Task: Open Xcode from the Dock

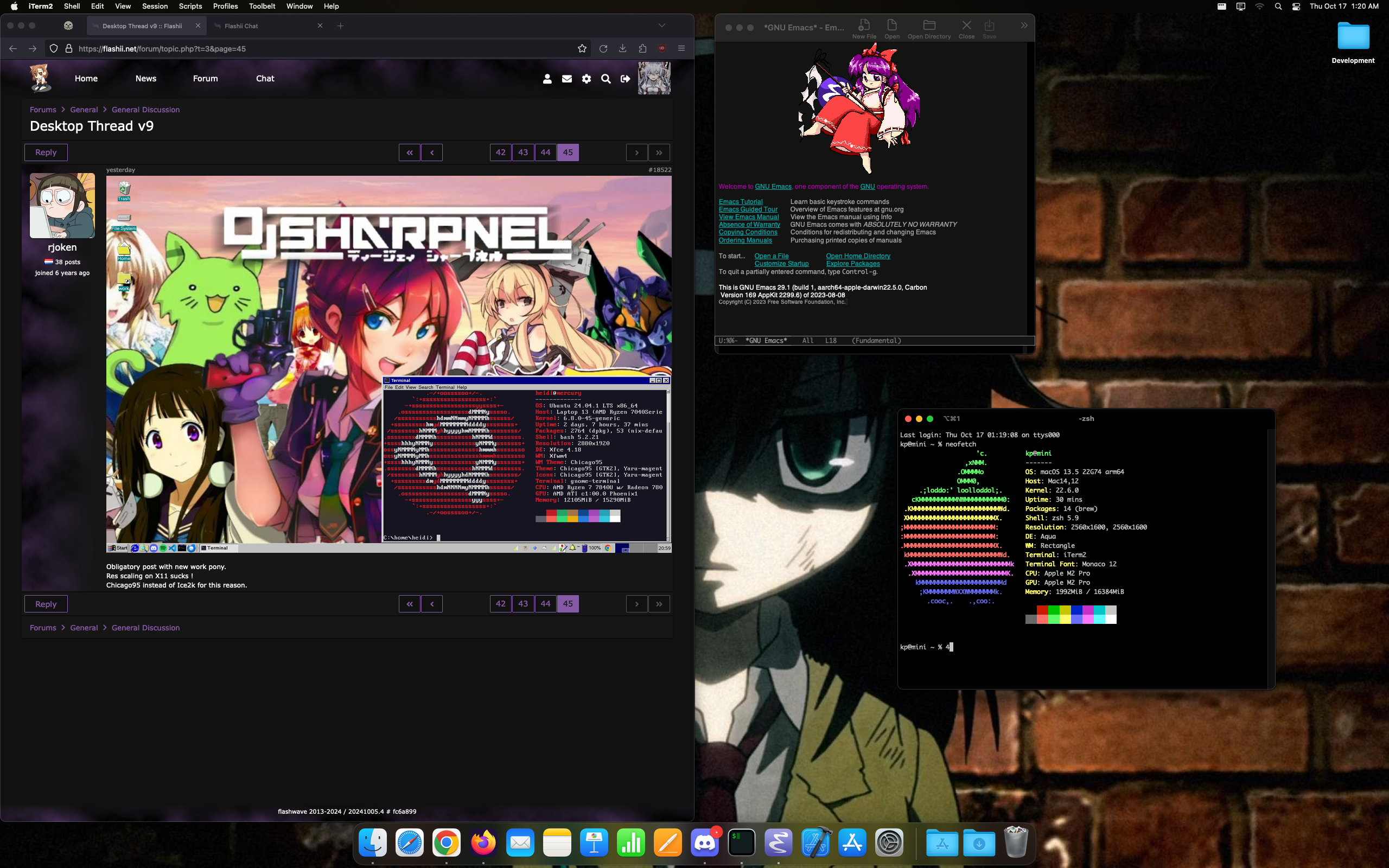Action: [815, 843]
